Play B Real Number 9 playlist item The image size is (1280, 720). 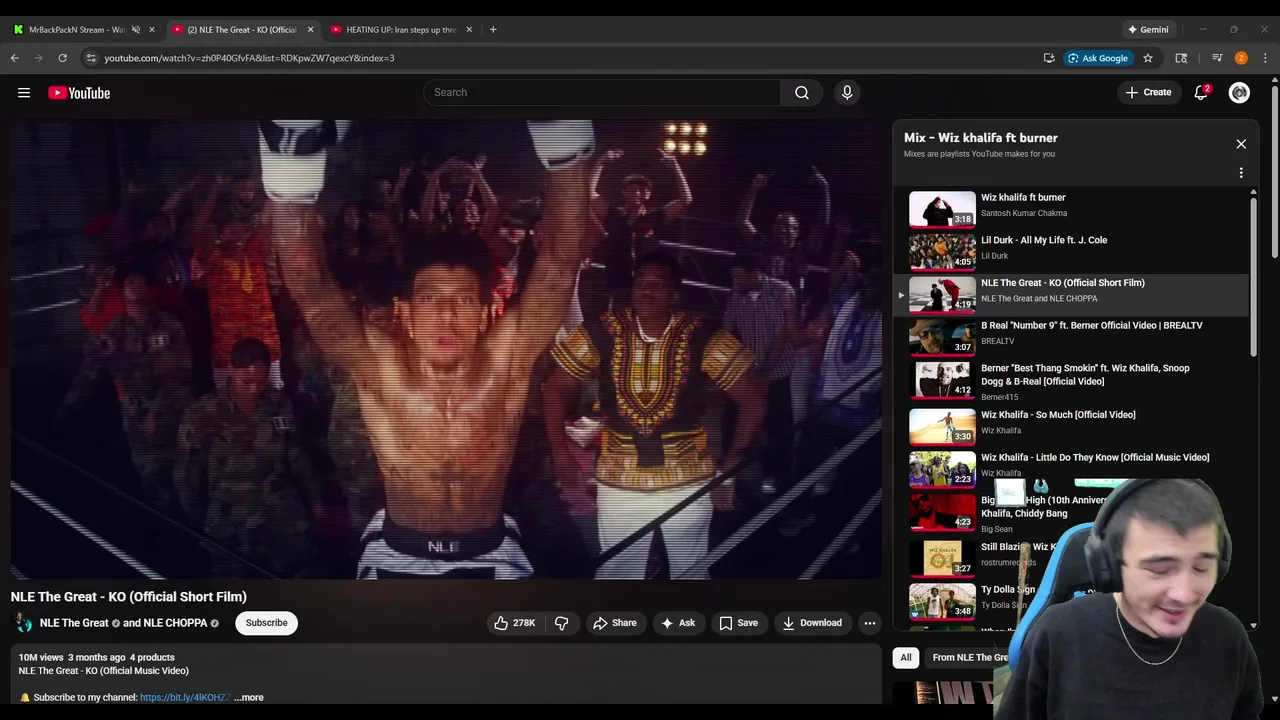click(1070, 336)
